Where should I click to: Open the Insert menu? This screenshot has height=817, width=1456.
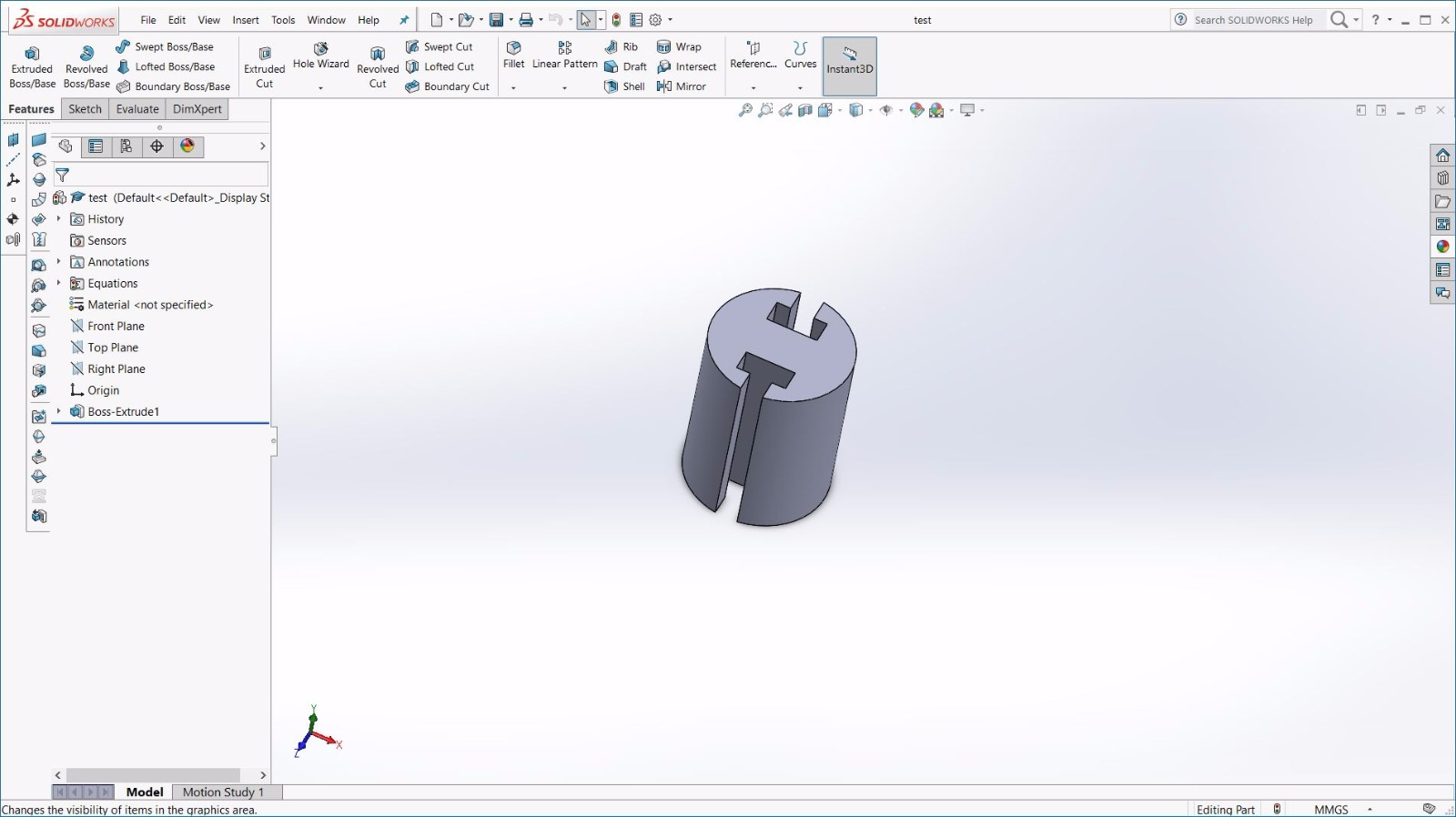[246, 20]
